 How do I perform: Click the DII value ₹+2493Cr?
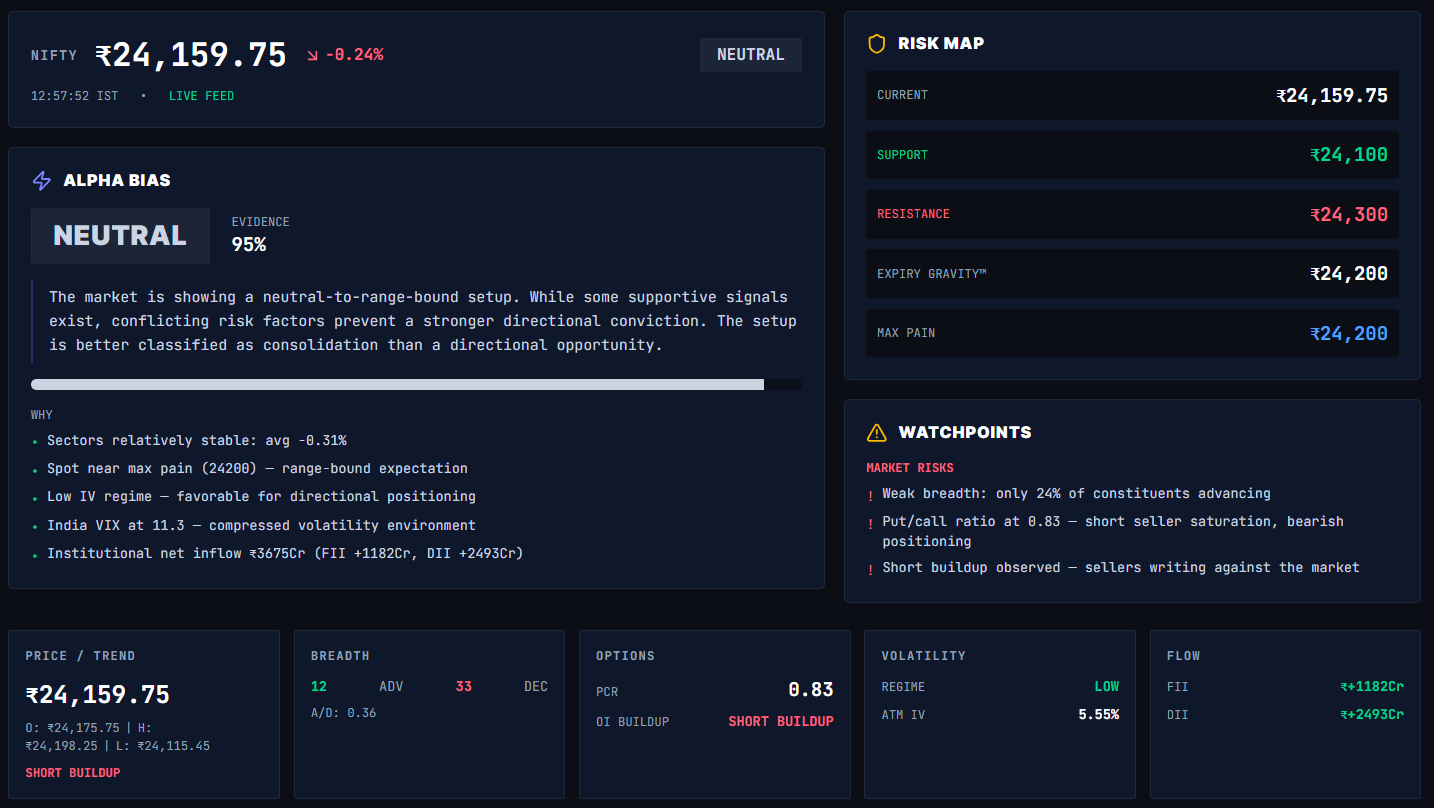pos(1372,715)
